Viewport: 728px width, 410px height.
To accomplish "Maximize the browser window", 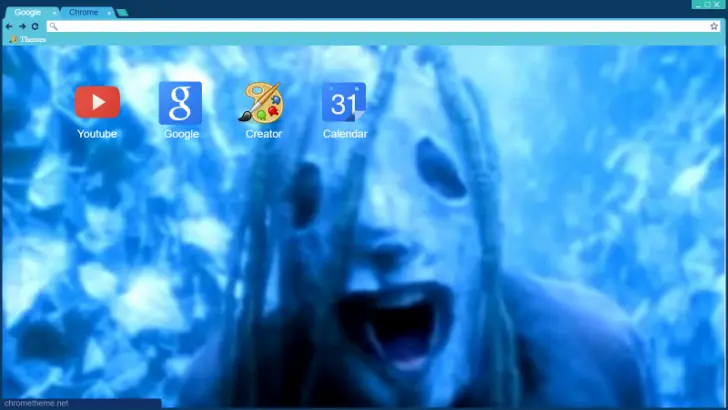I will [707, 4].
